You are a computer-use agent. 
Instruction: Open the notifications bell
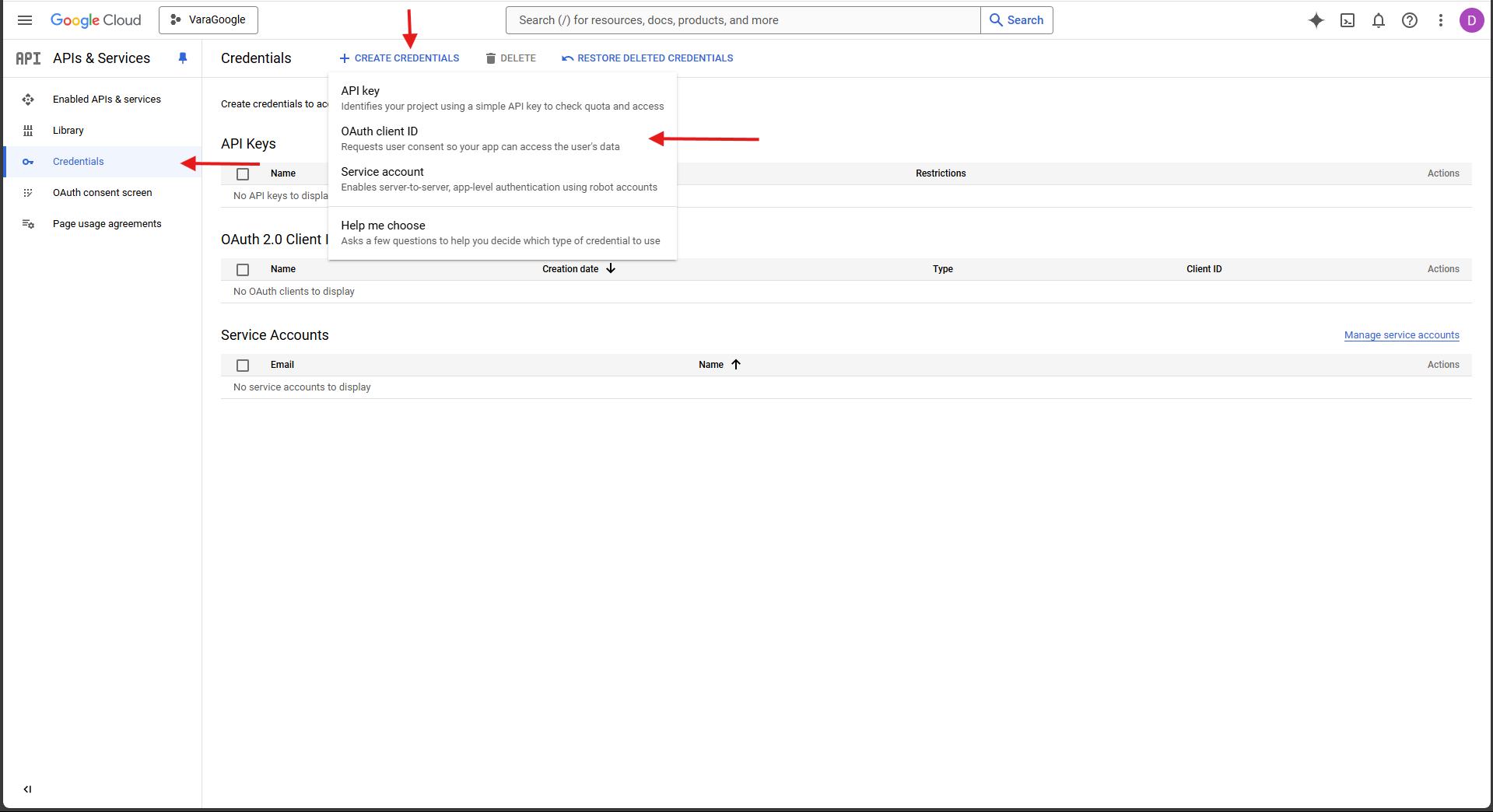click(1379, 20)
